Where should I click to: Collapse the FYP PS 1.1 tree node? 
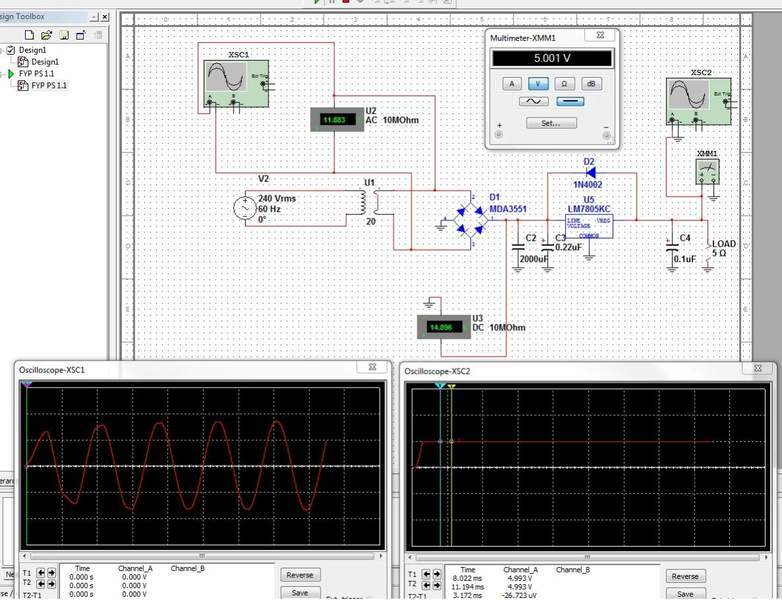coord(3,74)
